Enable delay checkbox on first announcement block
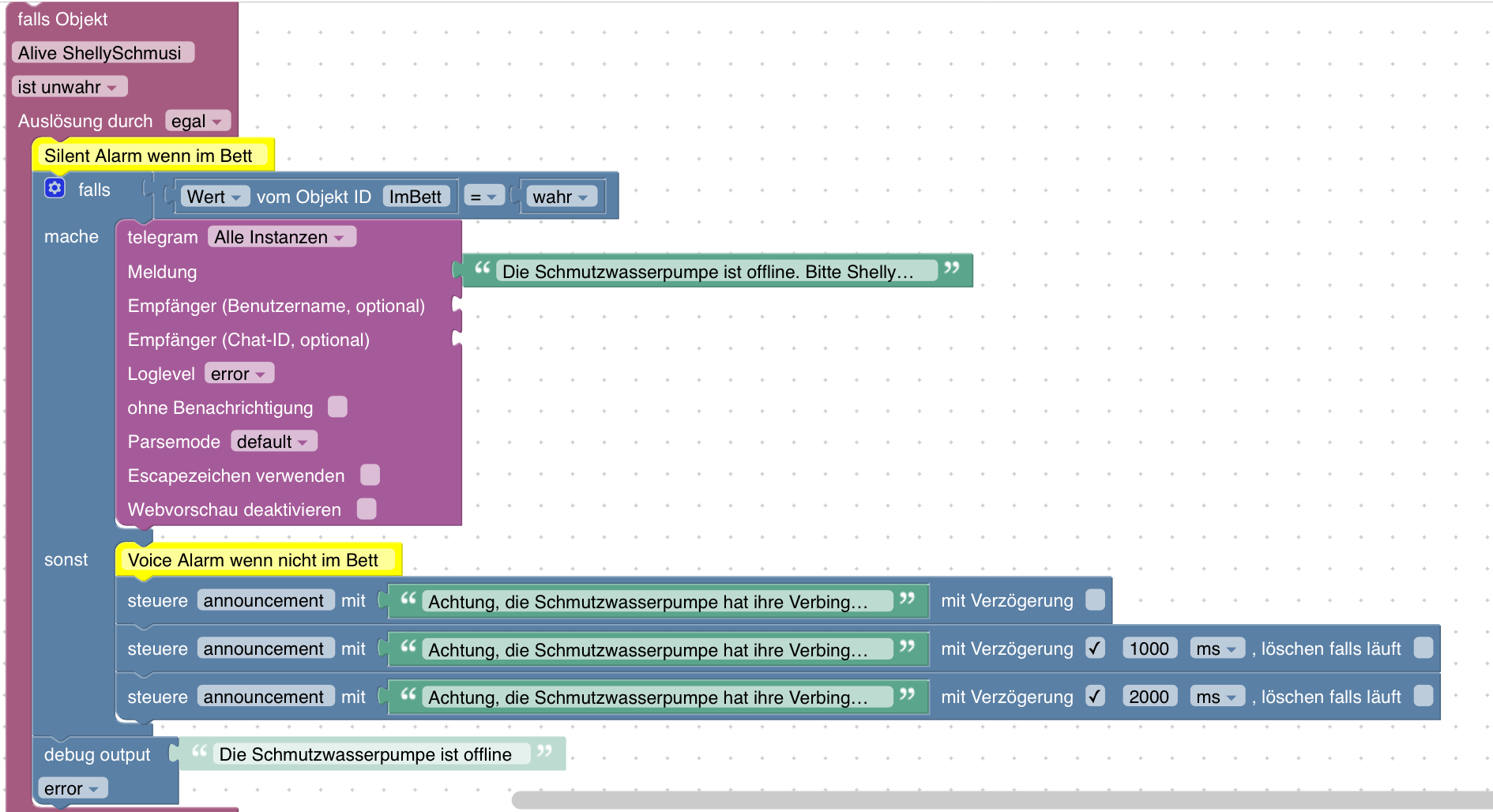This screenshot has height=812, width=1493. [x=1095, y=600]
